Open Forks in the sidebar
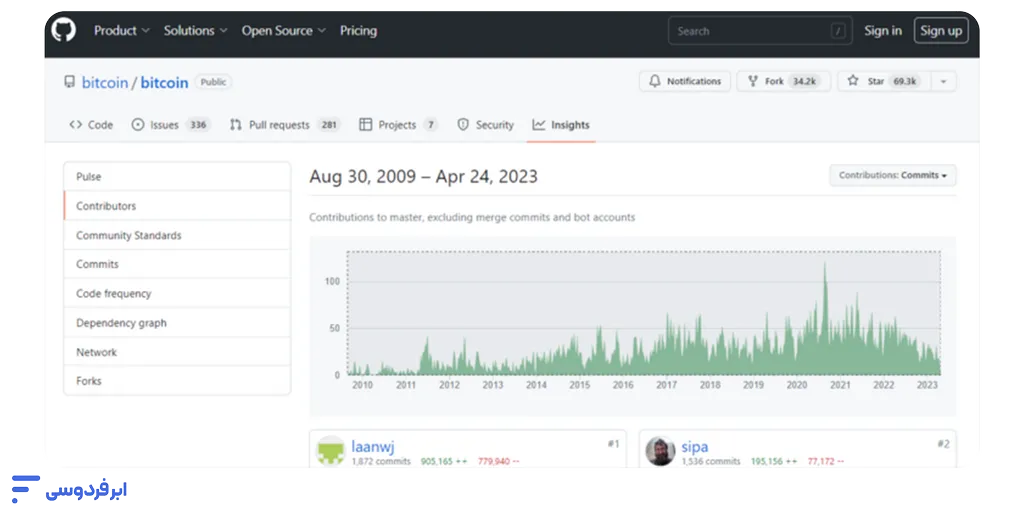Screen dimensions: 1024x515 tap(177, 381)
